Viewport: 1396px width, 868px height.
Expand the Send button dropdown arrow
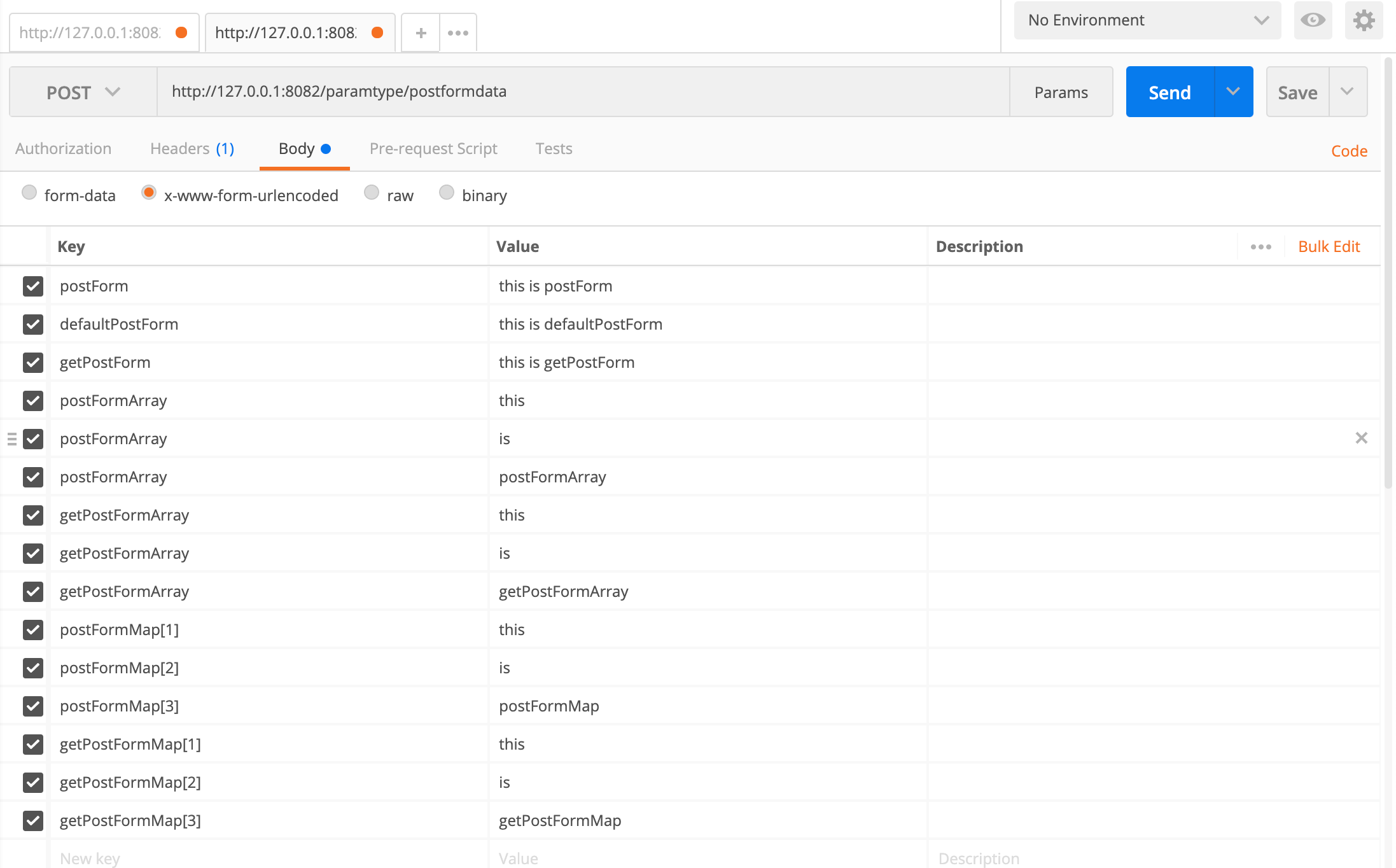(1233, 92)
